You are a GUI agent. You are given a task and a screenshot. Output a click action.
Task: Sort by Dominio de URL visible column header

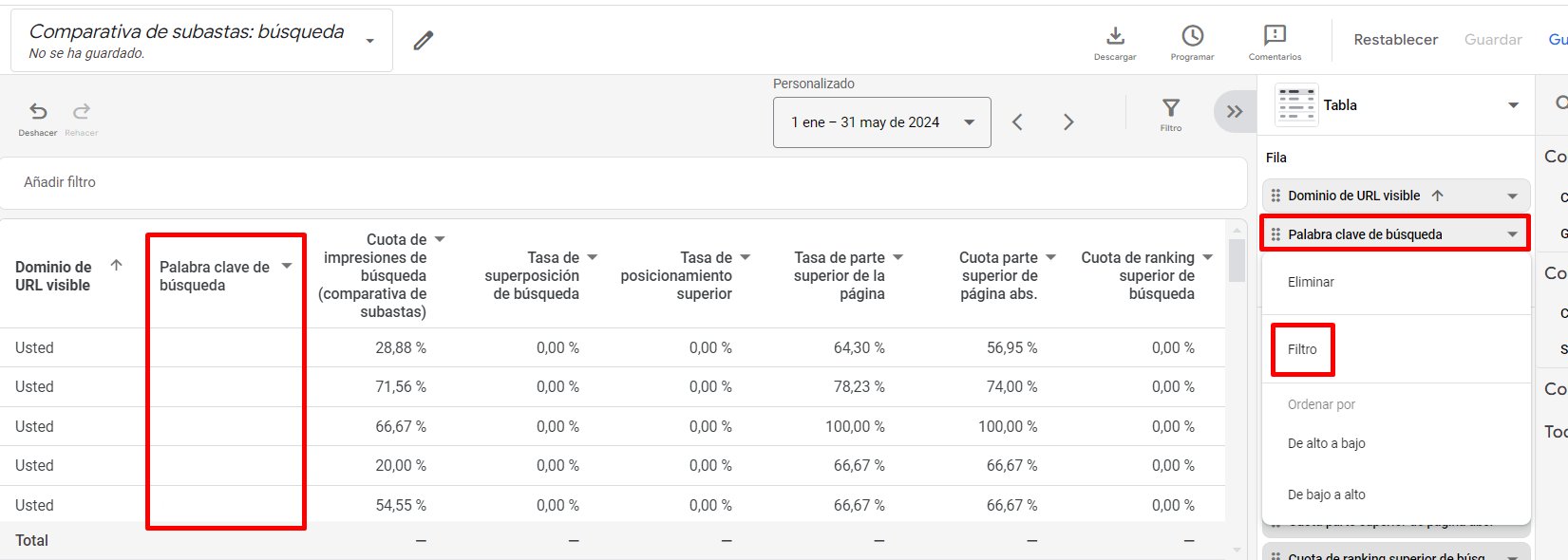[54, 276]
